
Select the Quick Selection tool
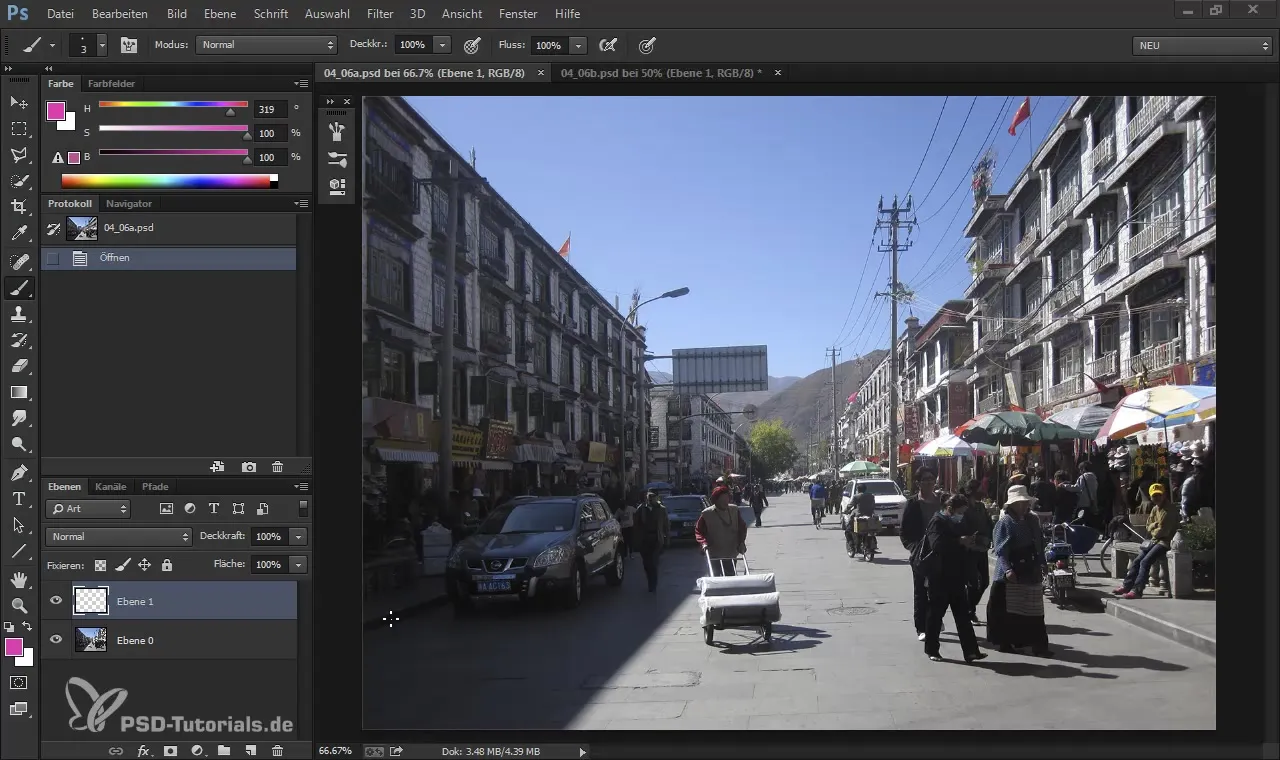click(19, 181)
